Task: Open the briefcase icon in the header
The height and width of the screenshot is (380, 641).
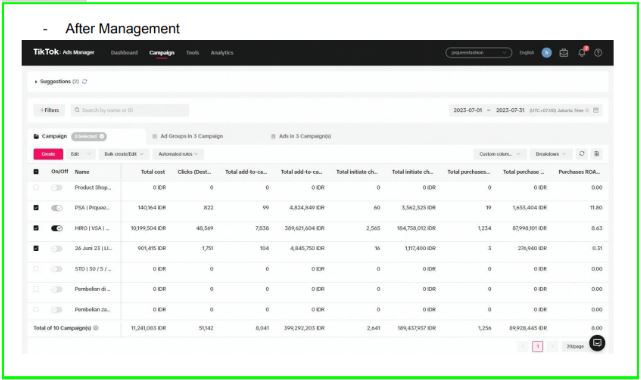Action: click(x=564, y=53)
